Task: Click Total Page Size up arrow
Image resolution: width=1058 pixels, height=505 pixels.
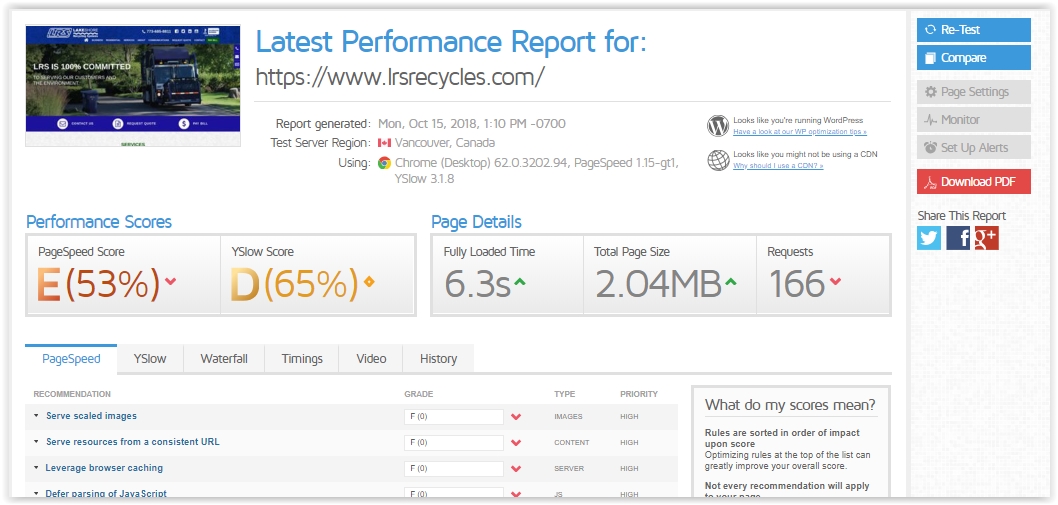Action: point(731,282)
